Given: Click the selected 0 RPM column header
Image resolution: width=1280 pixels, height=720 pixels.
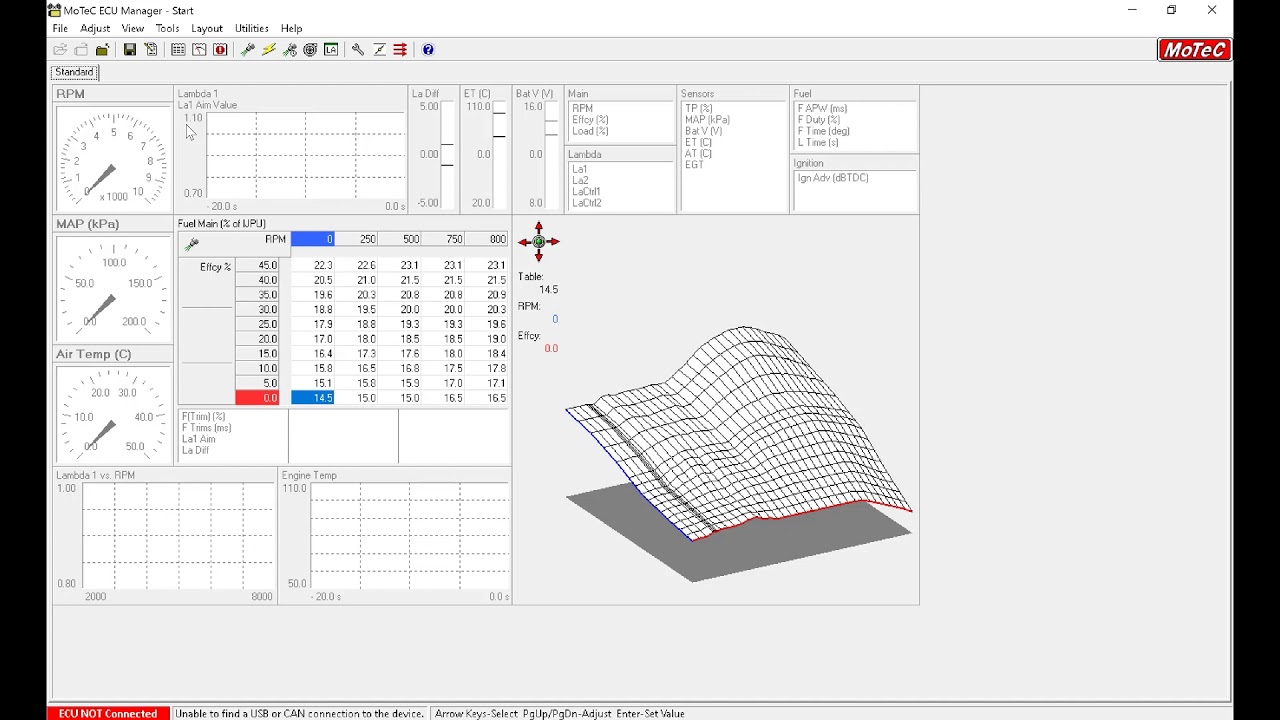Looking at the screenshot, I should click(312, 239).
